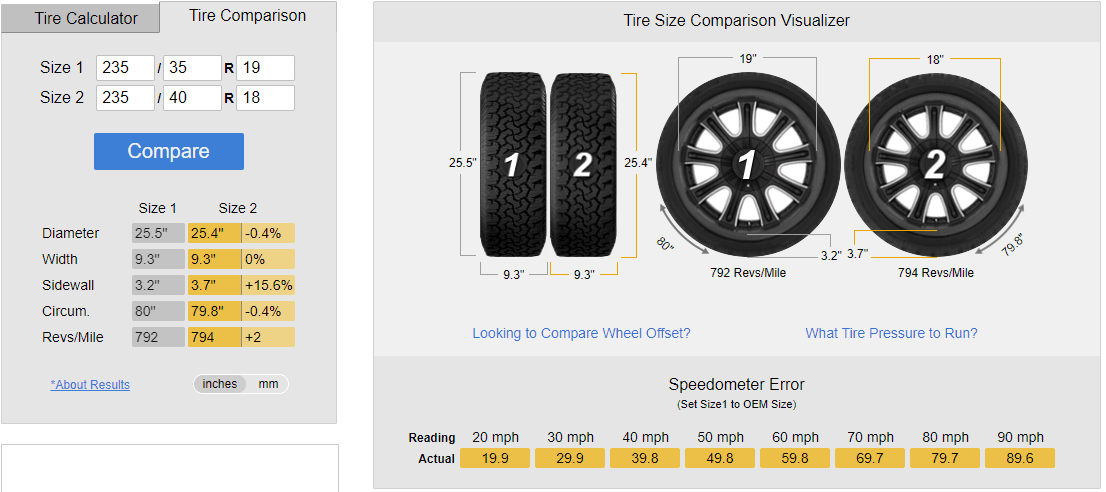
Task: Open Looking to Compare Wheel Offset link
Action: point(581,333)
